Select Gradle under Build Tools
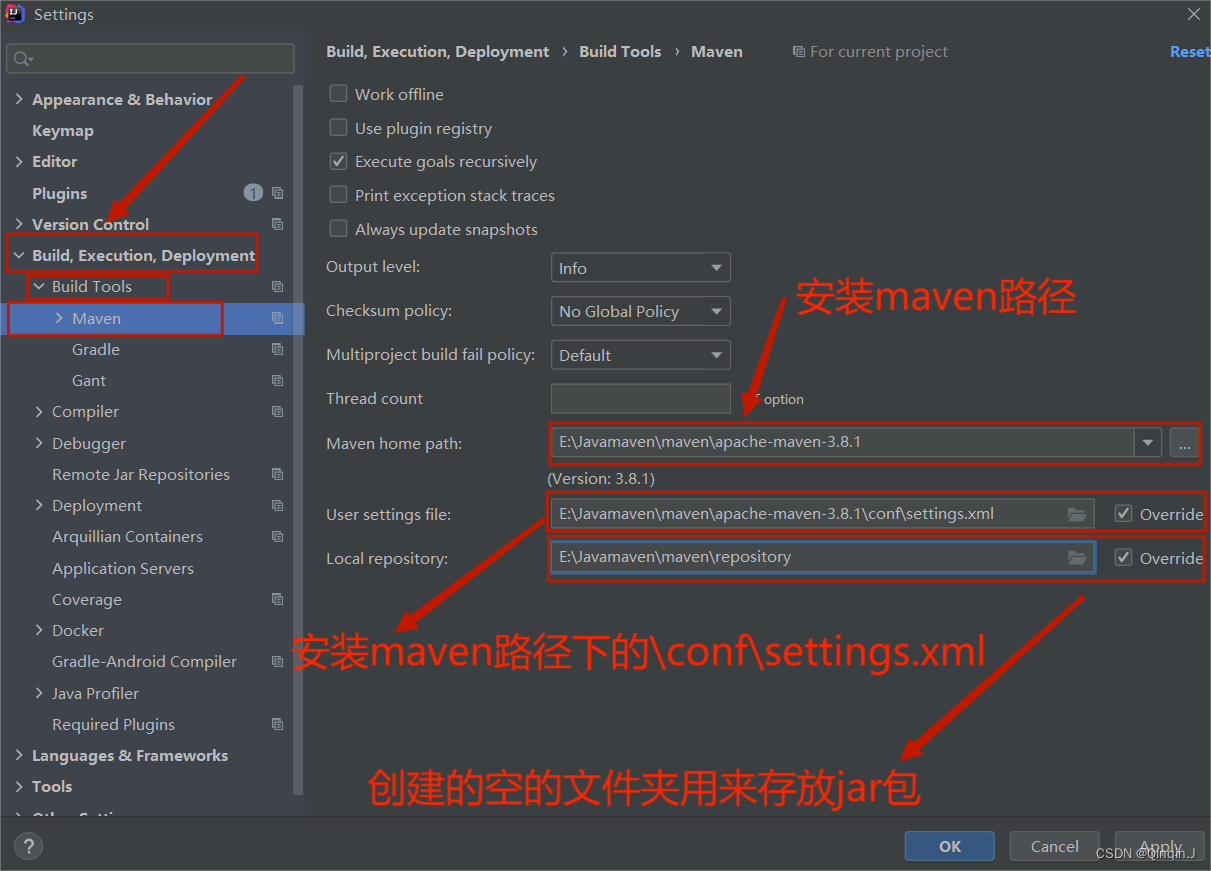The width and height of the screenshot is (1211, 871). (x=96, y=349)
